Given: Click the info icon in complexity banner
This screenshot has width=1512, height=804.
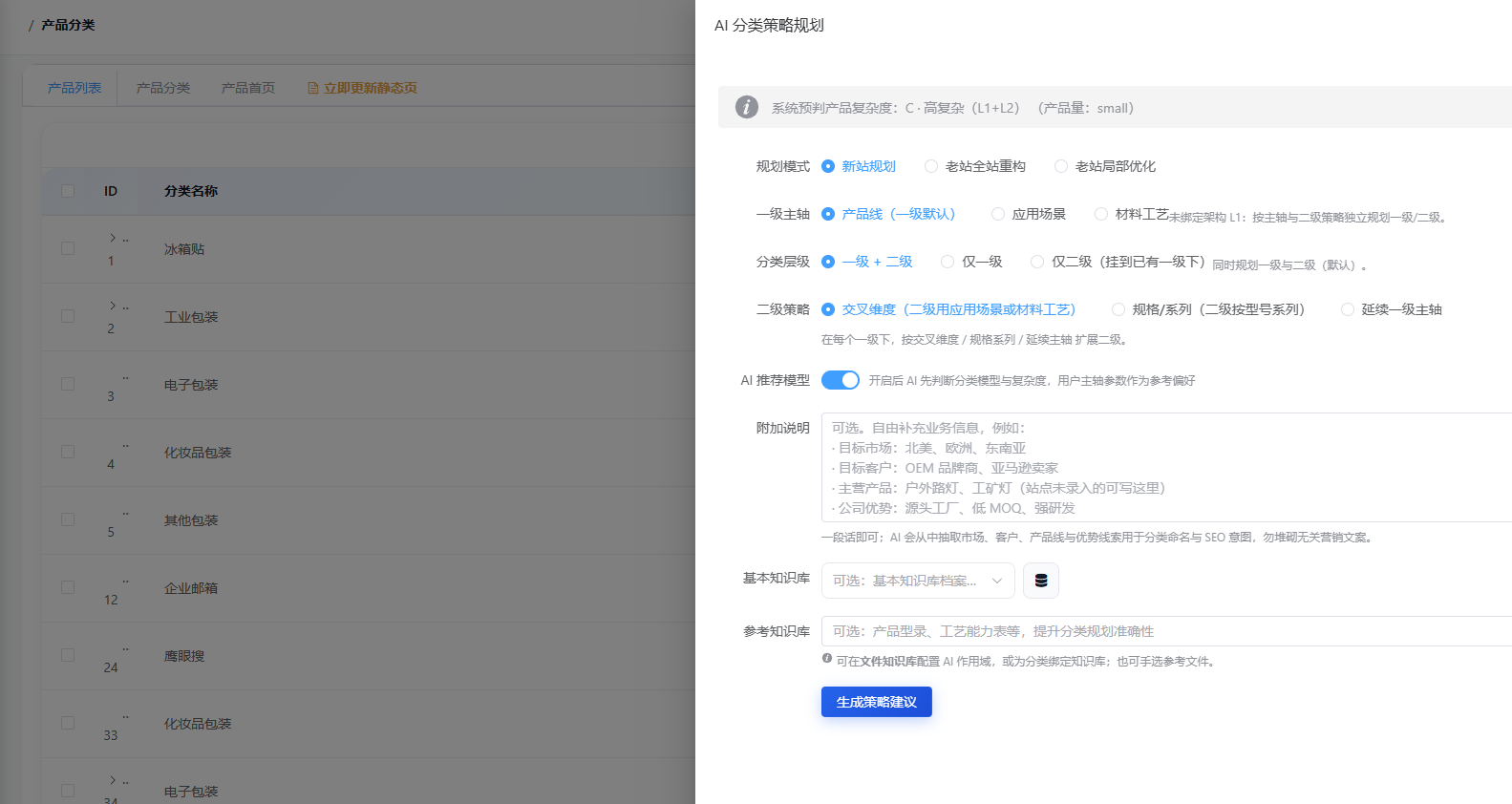Looking at the screenshot, I should (x=747, y=107).
